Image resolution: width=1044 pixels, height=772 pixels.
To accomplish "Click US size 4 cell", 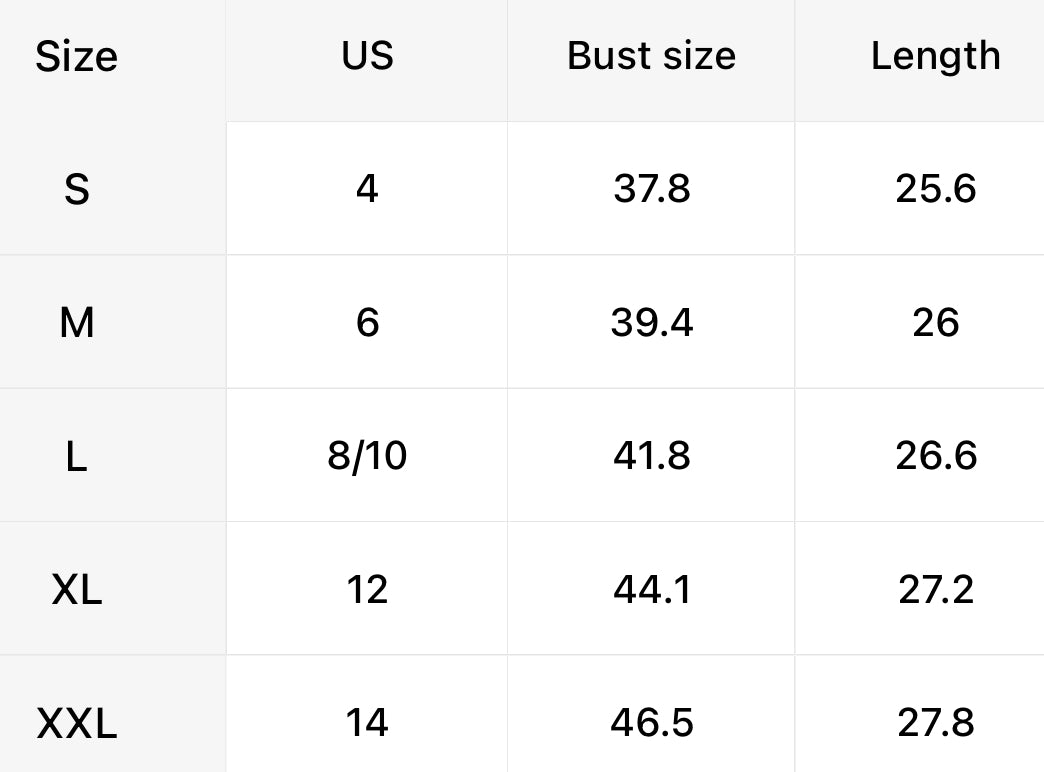I will (367, 188).
